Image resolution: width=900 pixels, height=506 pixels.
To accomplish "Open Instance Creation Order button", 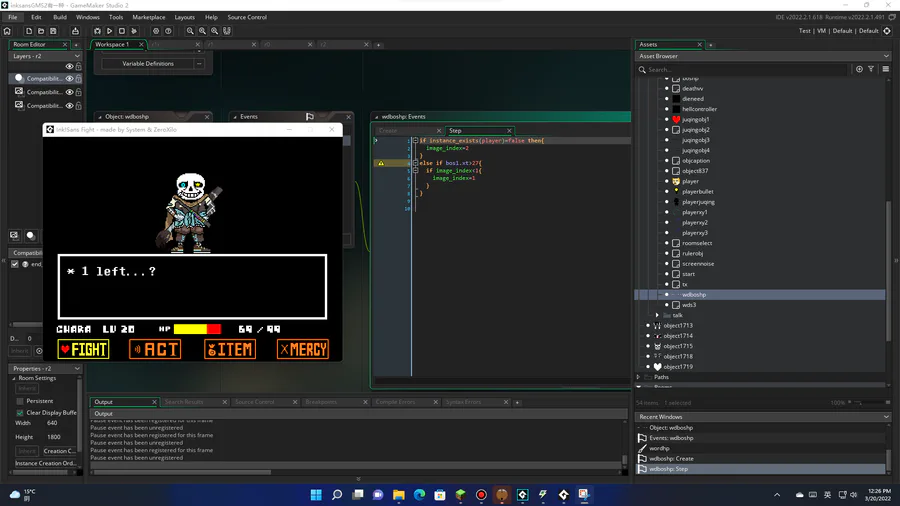I will (x=45, y=464).
